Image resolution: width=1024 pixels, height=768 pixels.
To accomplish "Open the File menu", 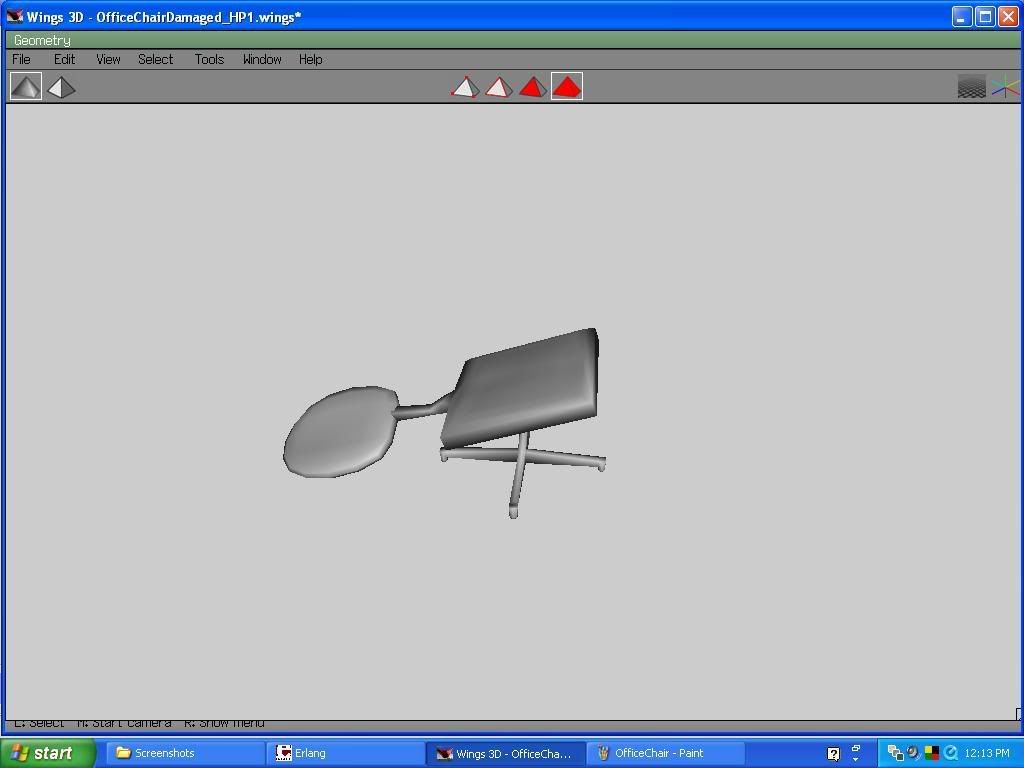I will 20,59.
